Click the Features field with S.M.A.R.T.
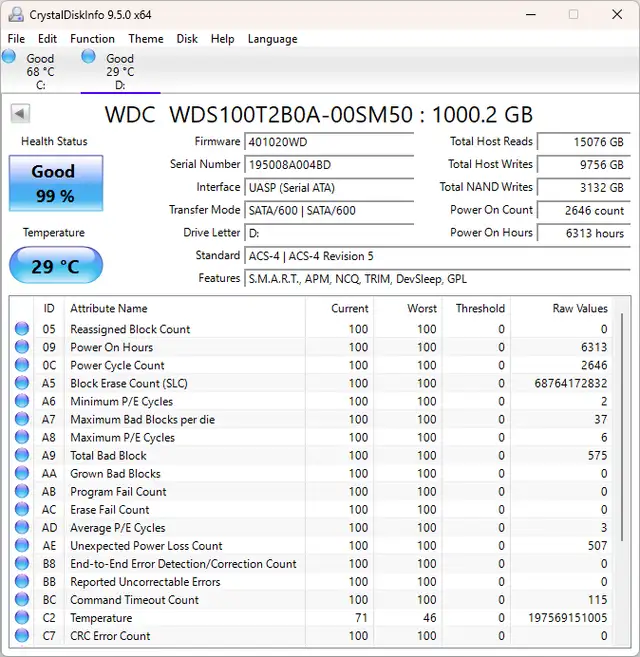The image size is (640, 657). point(437,279)
